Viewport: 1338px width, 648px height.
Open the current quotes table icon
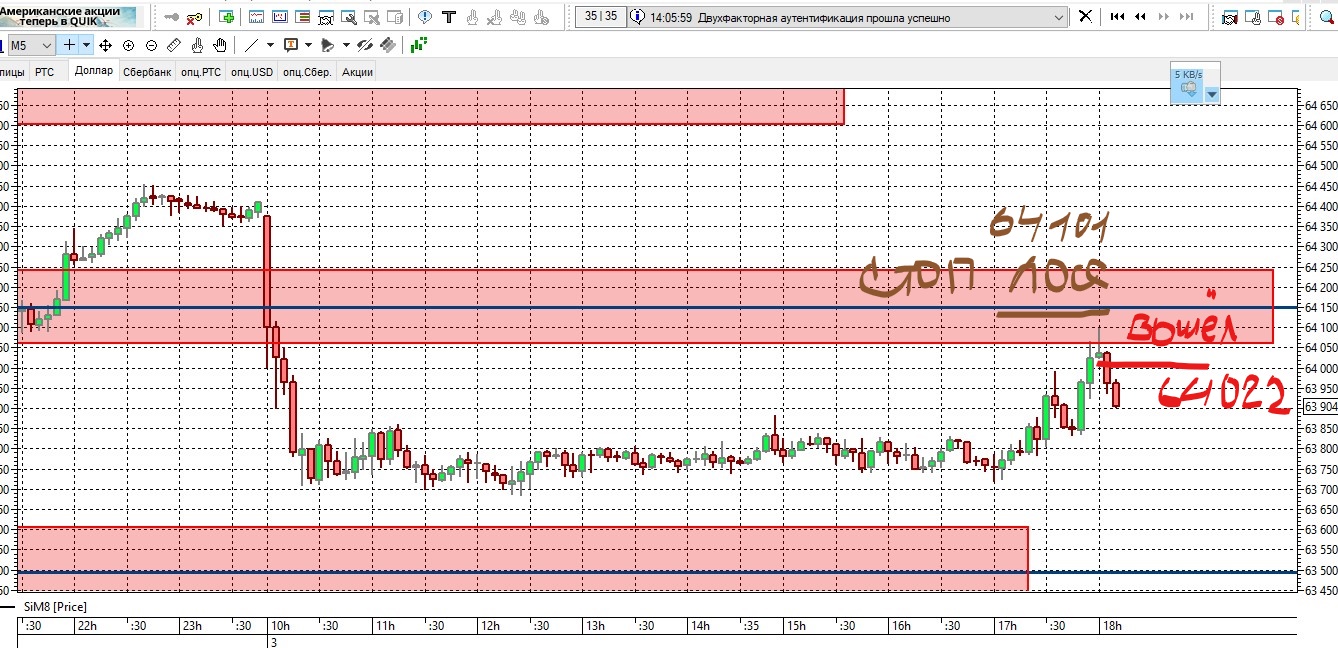coord(256,17)
